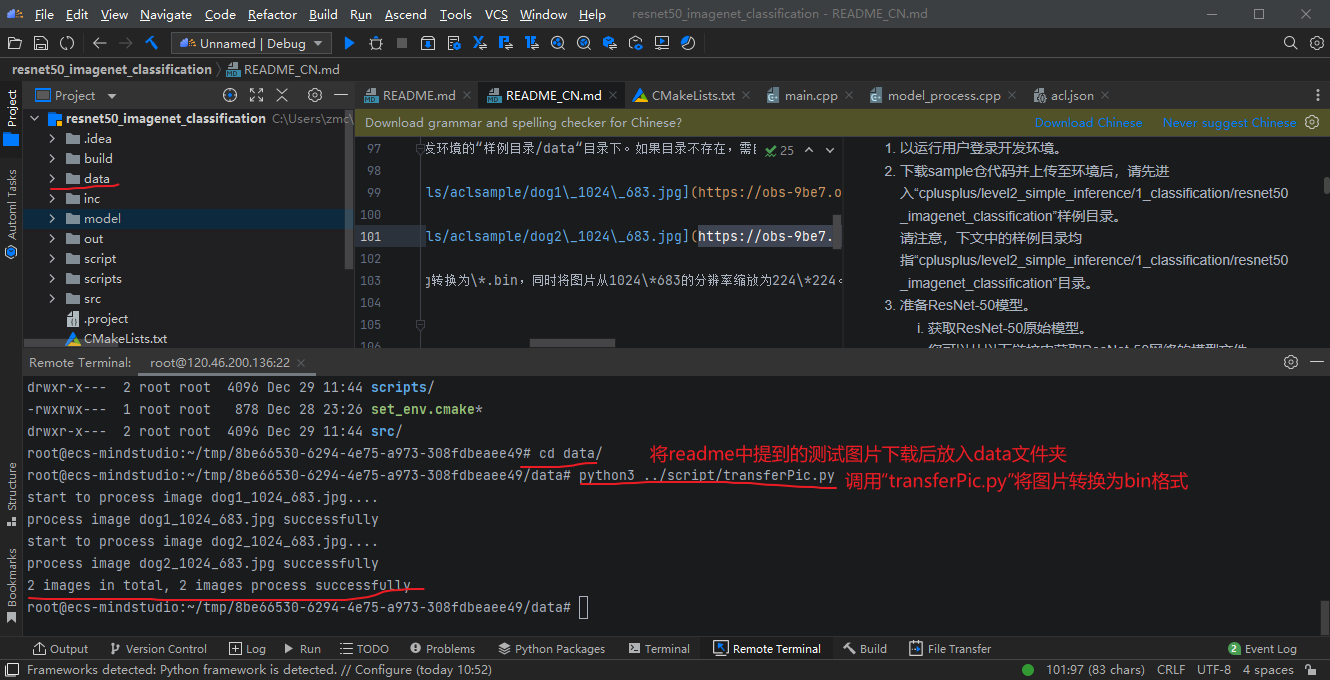Open the File Transfer tool window
This screenshot has height=680, width=1330.
pos(949,649)
